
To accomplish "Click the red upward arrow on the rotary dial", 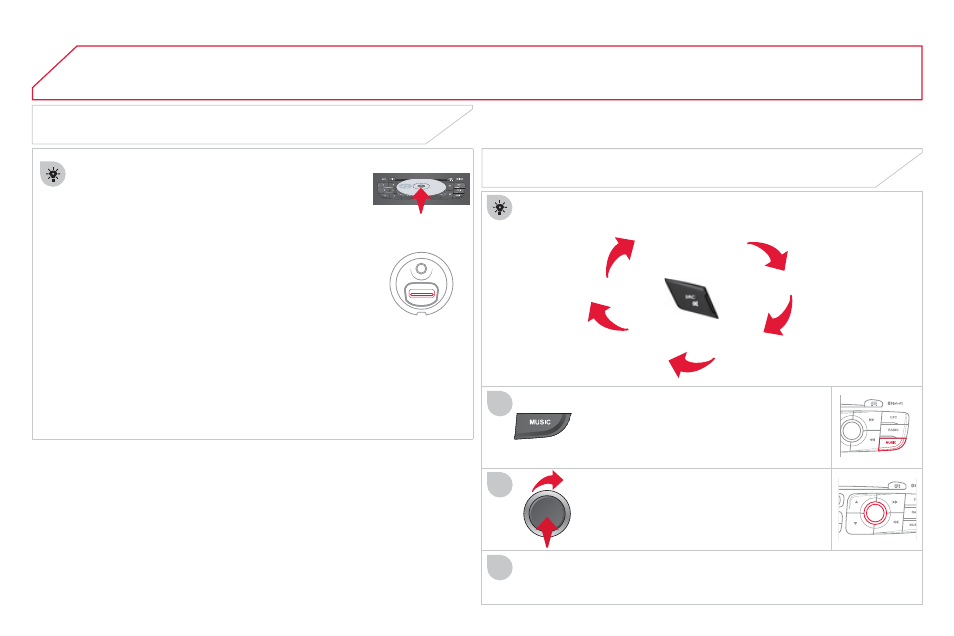I will pos(546,531).
